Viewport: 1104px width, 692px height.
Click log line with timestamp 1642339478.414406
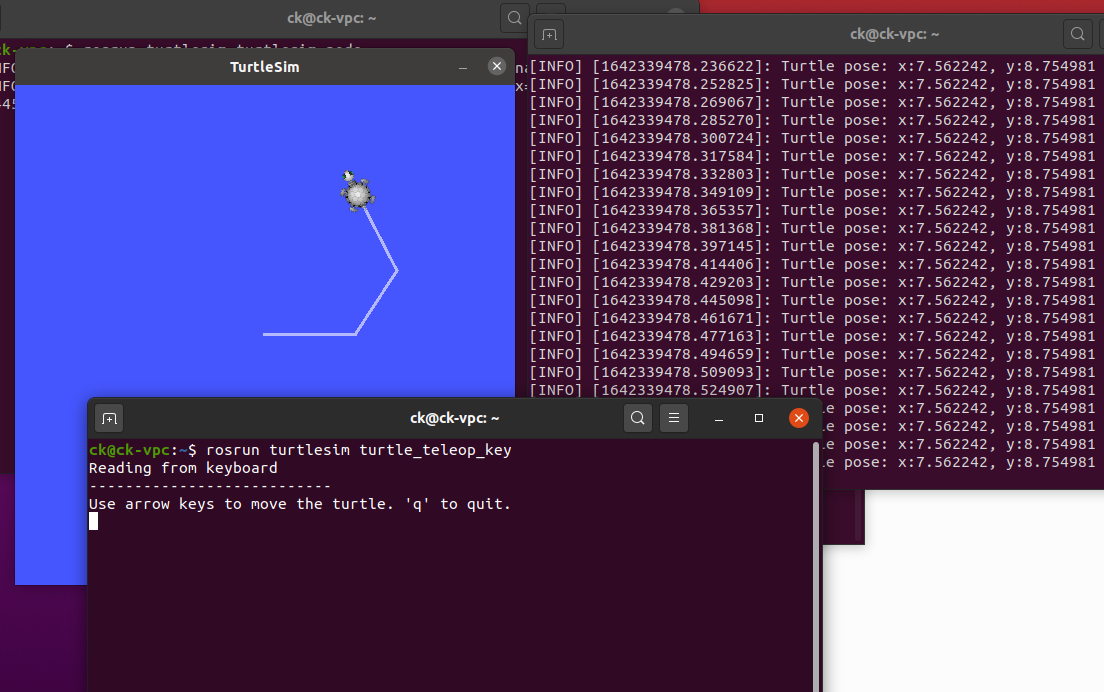(x=813, y=265)
